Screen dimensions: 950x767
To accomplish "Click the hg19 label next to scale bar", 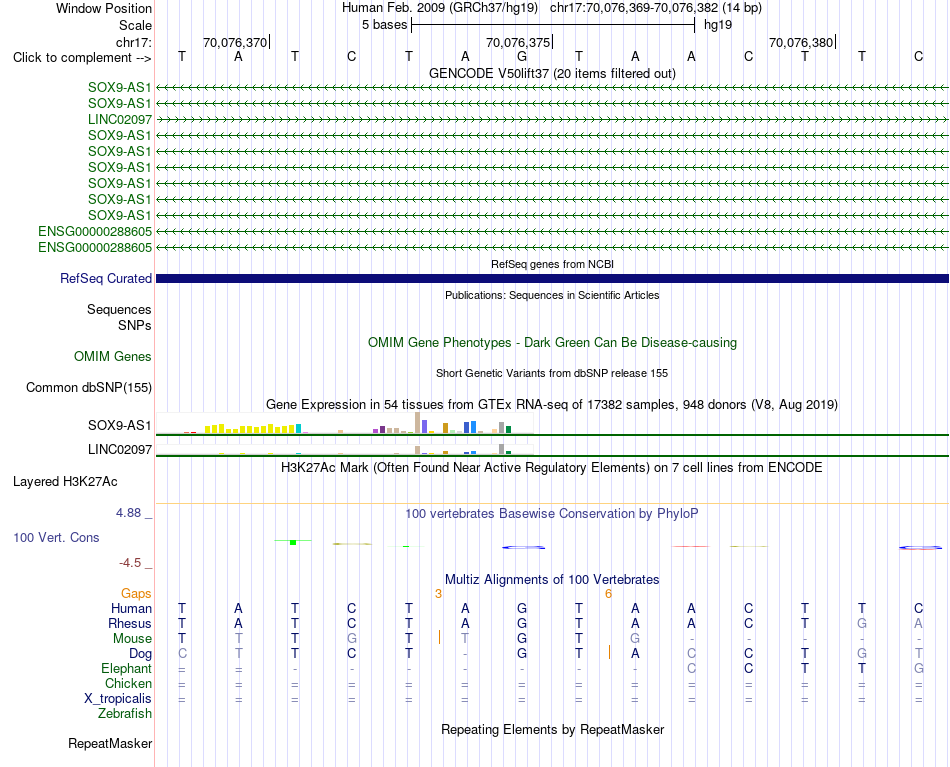I will (x=718, y=25).
